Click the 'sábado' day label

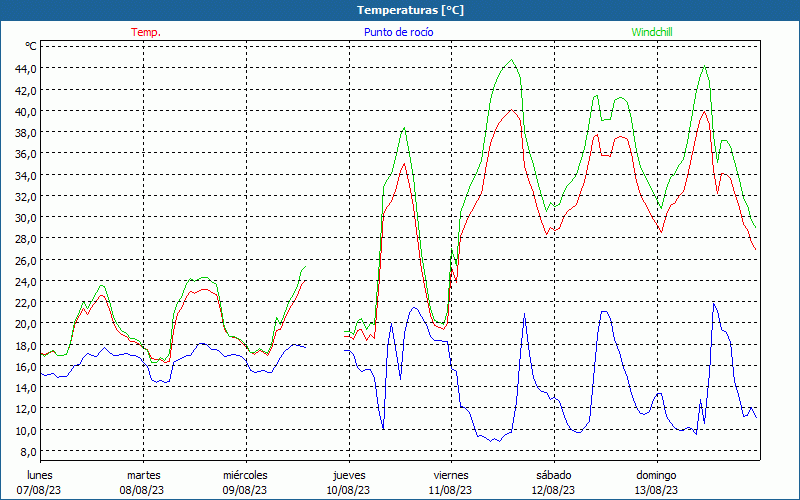554,475
